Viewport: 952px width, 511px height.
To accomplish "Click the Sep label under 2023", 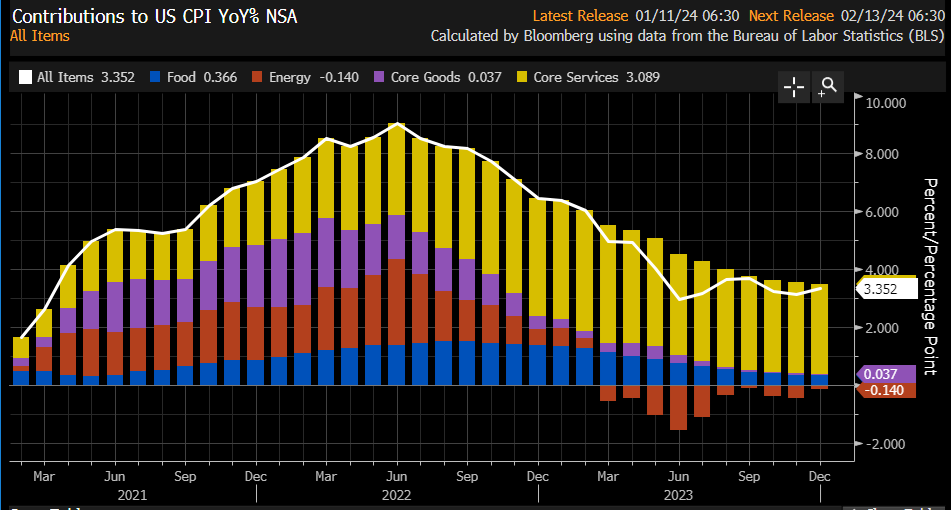I will coord(749,476).
